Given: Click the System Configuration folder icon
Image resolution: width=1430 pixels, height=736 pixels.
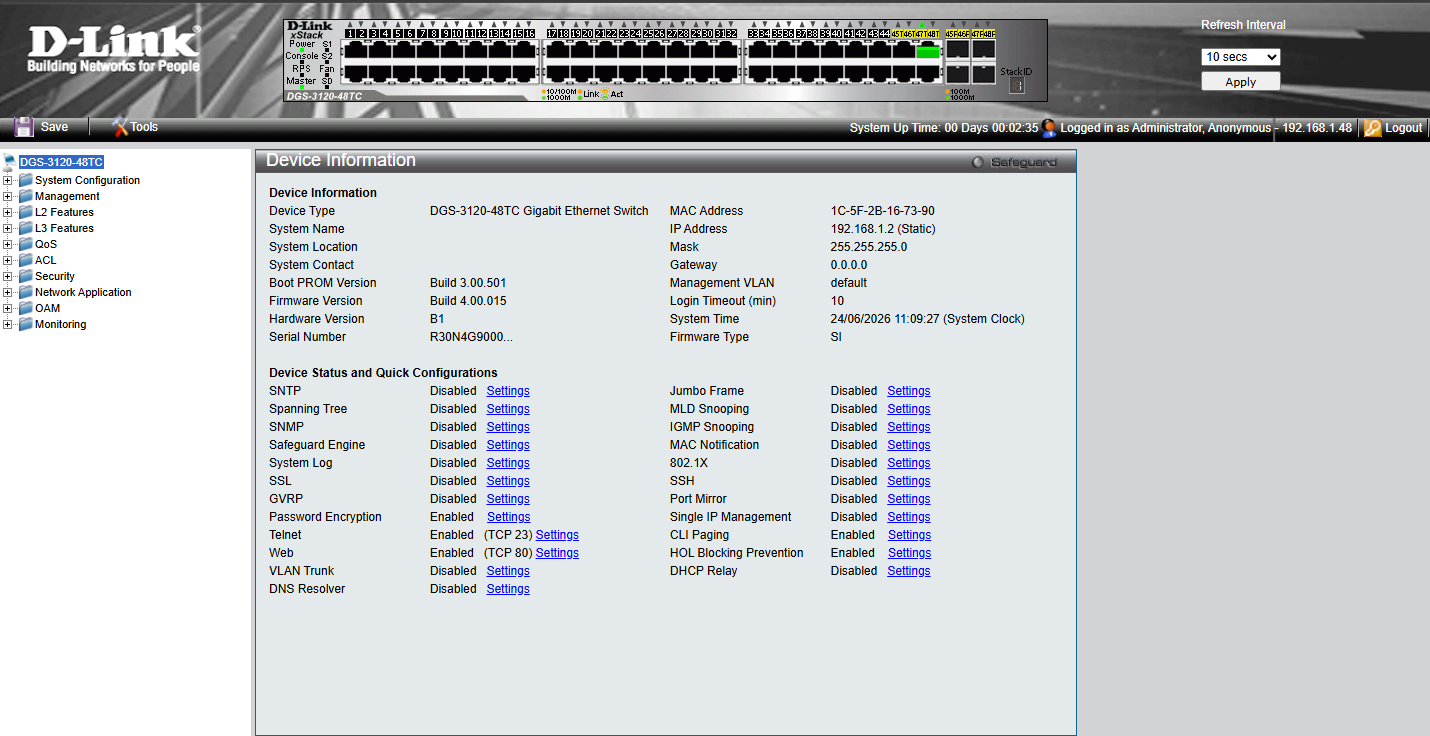Looking at the screenshot, I should coord(26,180).
